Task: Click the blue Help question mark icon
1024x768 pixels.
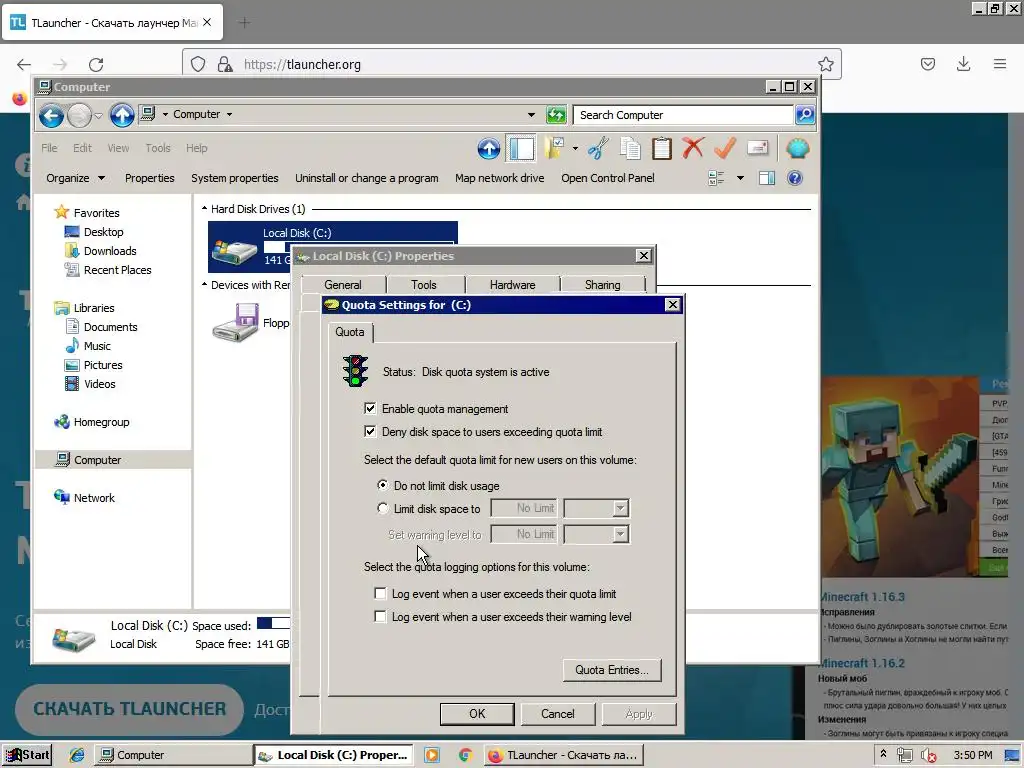Action: [795, 178]
